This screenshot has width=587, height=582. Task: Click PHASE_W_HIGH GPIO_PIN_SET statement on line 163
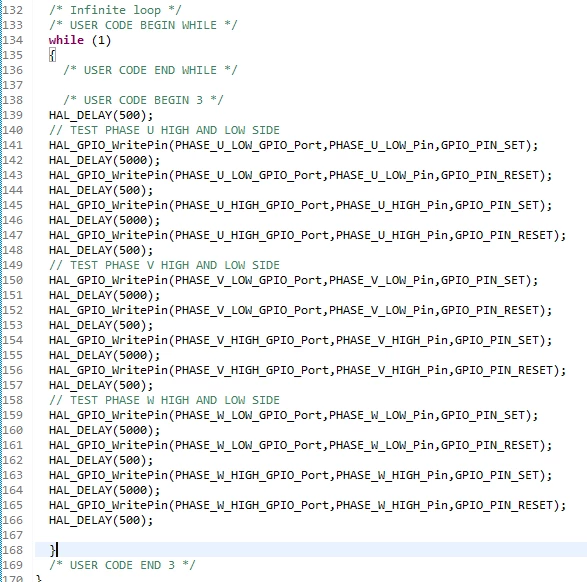click(x=300, y=475)
